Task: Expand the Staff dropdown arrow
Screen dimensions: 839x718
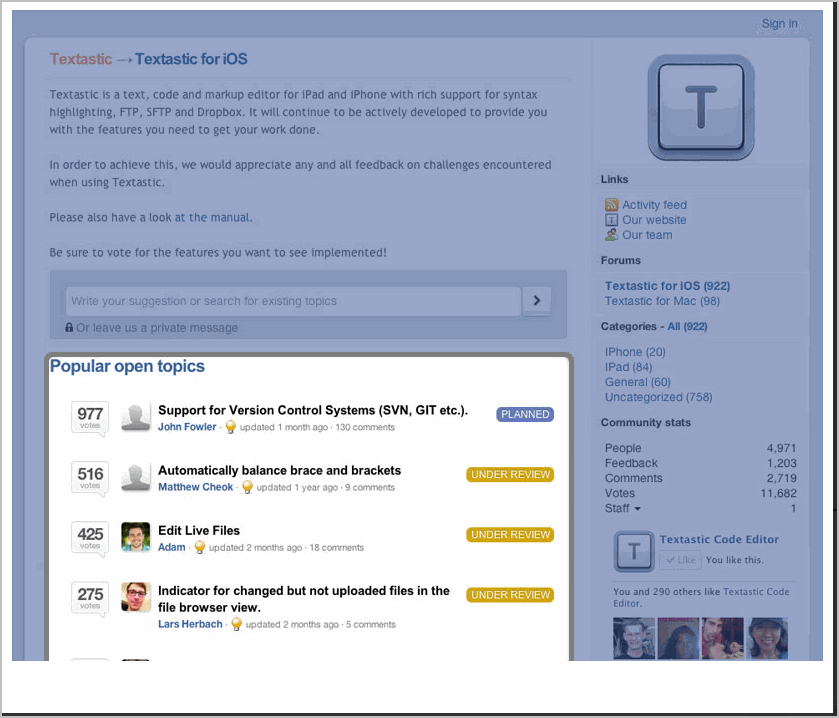Action: pos(637,509)
